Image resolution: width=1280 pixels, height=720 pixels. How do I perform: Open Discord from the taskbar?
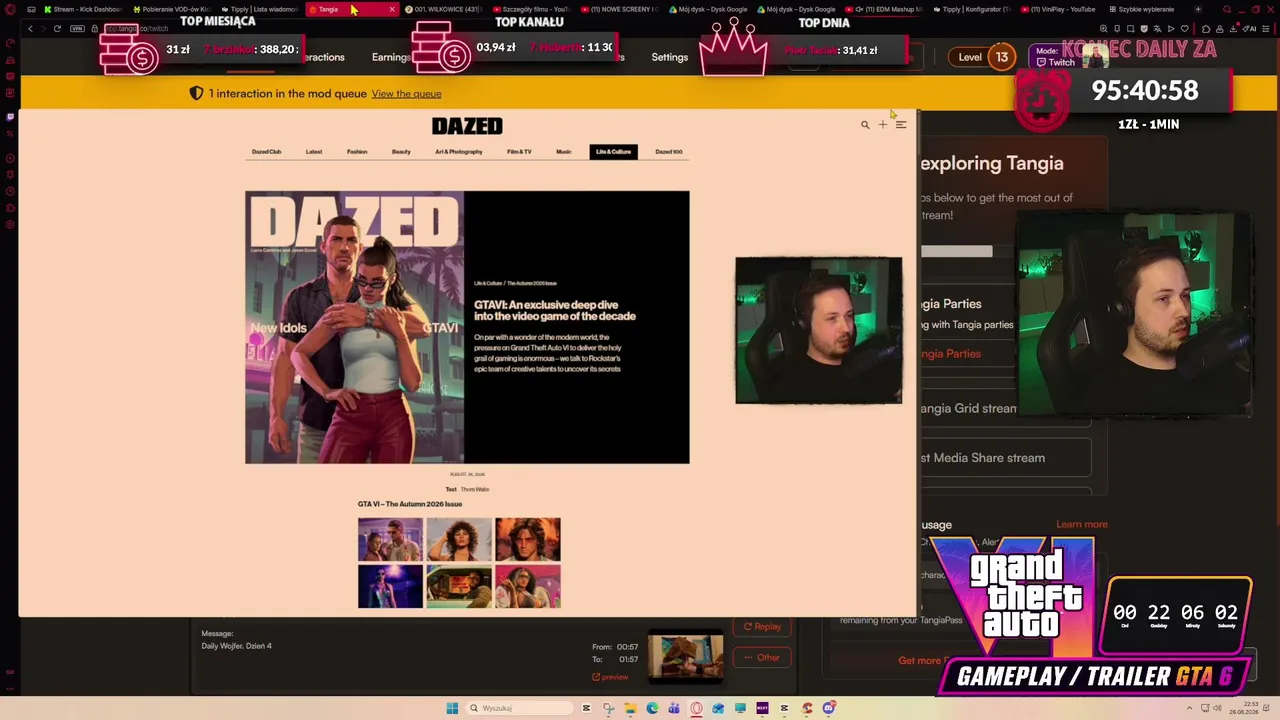(829, 708)
